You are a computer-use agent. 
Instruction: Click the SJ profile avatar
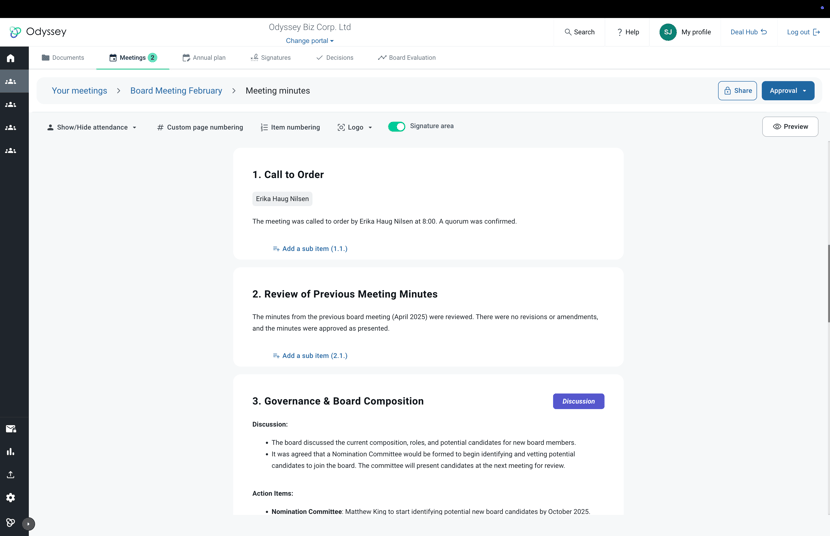coord(667,32)
